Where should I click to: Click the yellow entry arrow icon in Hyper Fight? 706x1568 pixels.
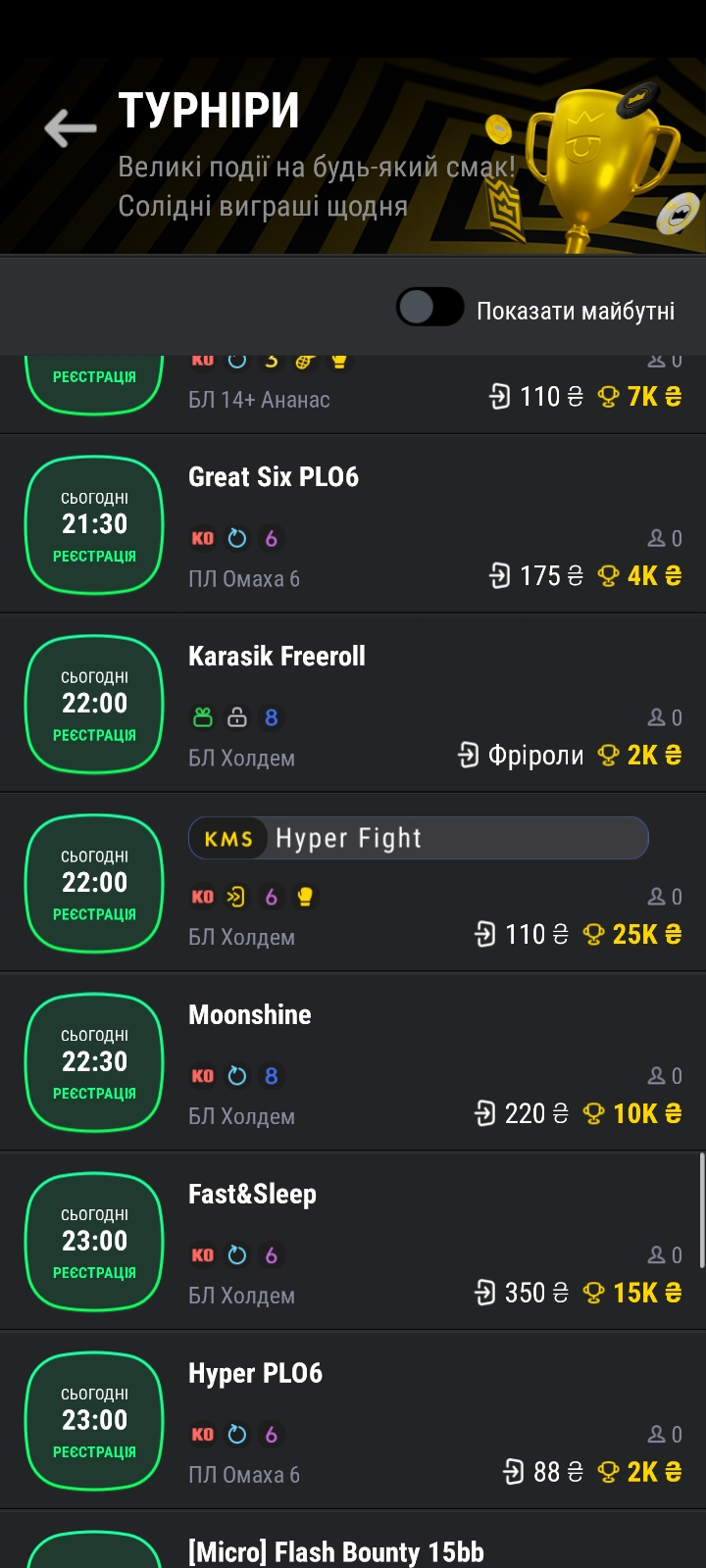tap(236, 897)
